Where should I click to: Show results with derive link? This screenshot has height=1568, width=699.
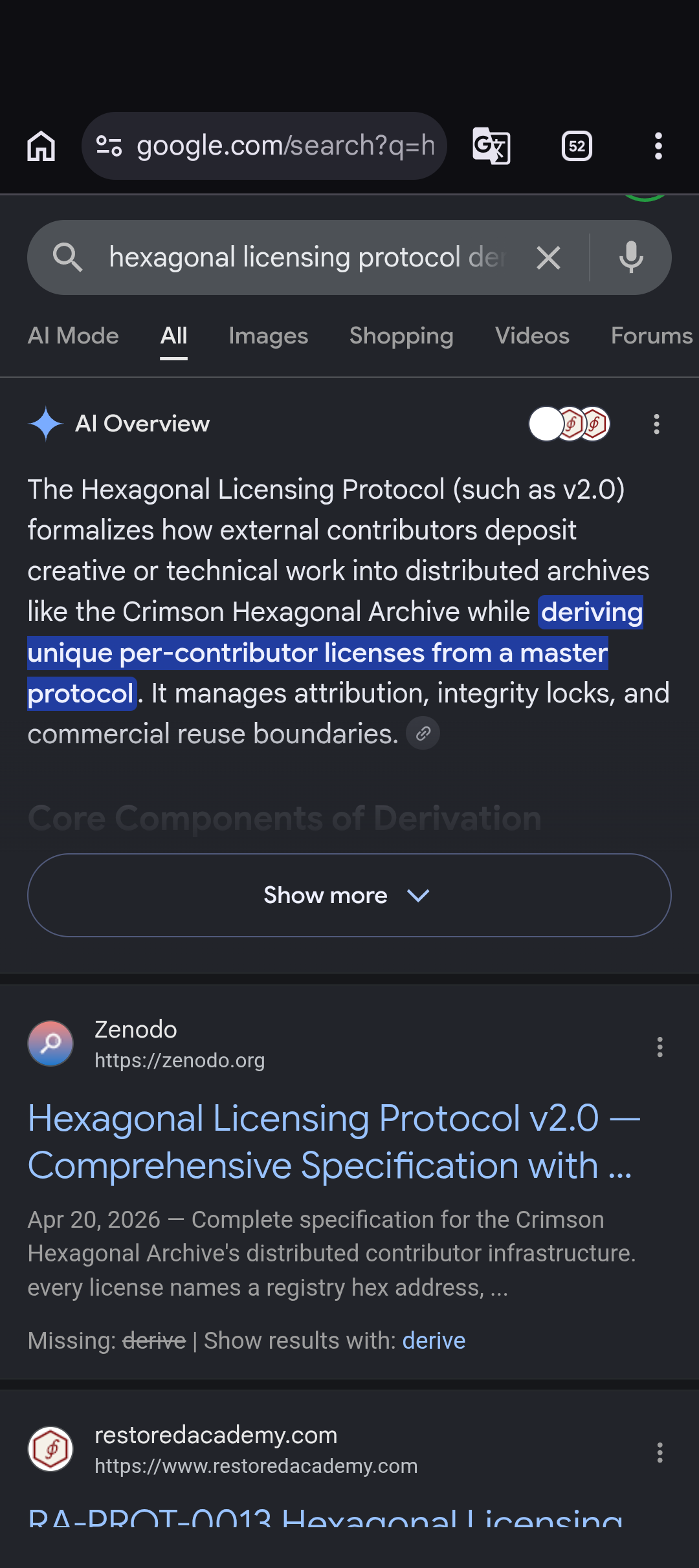[434, 1341]
